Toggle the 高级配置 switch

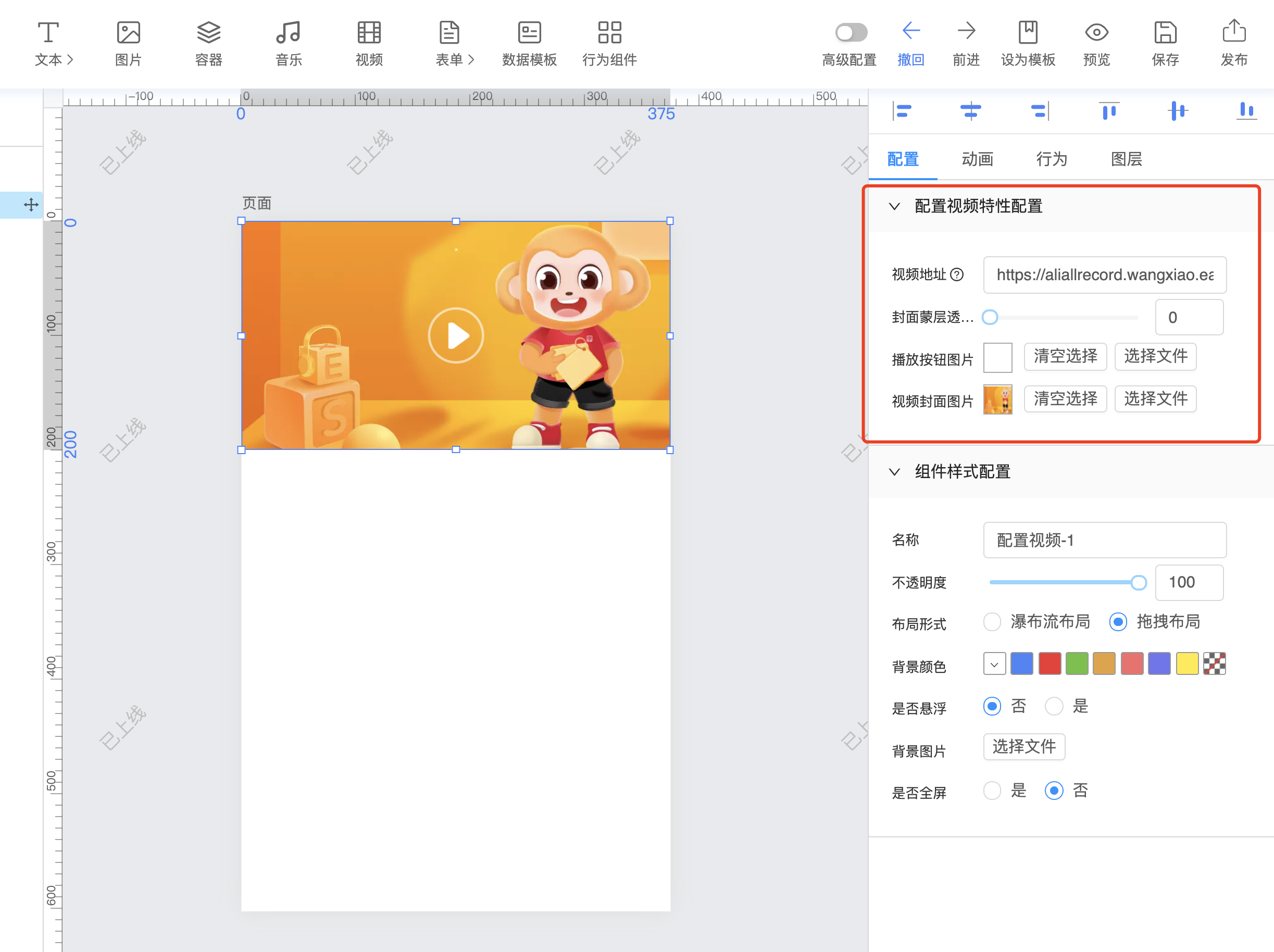(851, 32)
